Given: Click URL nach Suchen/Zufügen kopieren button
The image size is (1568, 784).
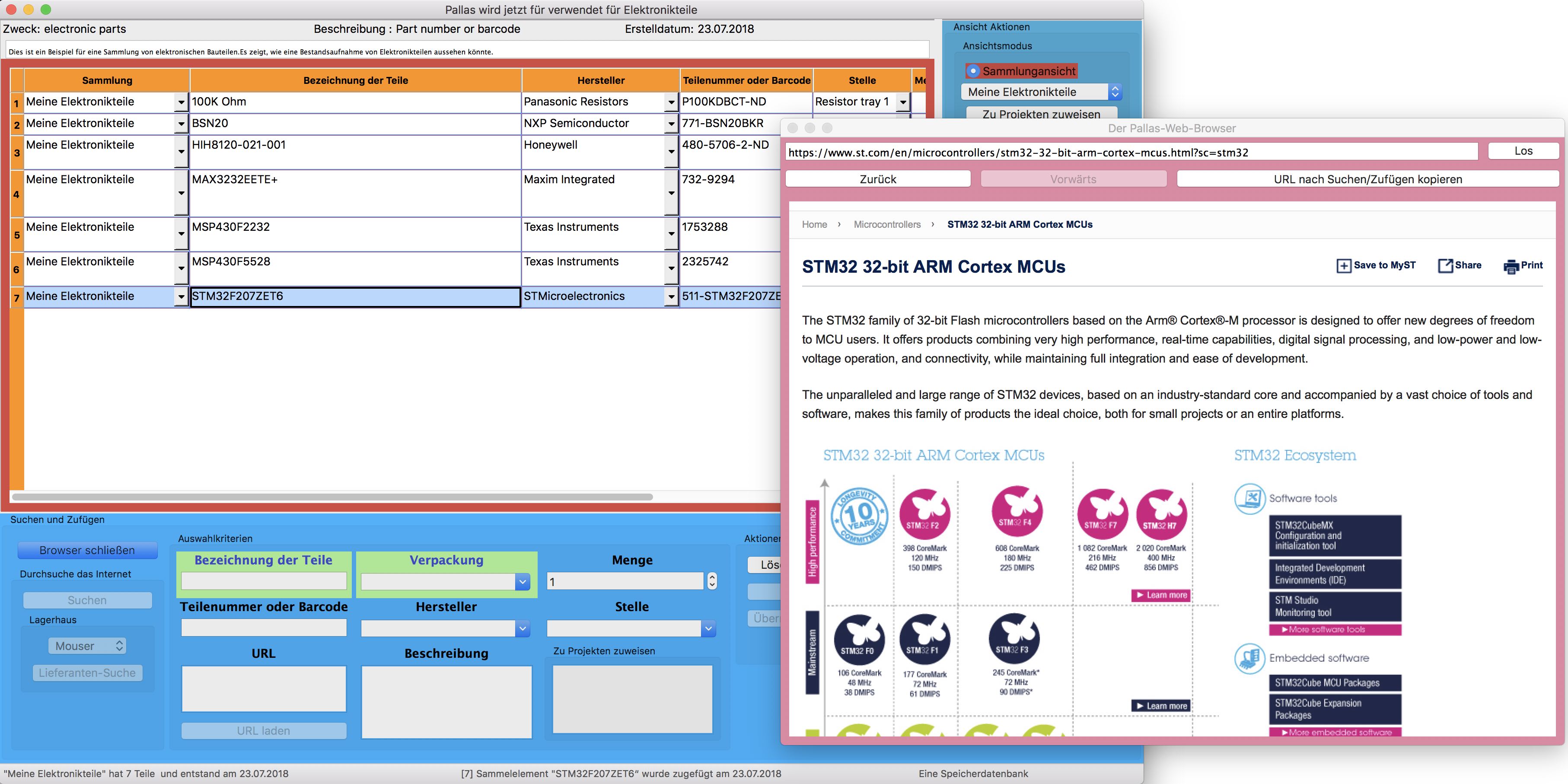Looking at the screenshot, I should click(x=1368, y=179).
